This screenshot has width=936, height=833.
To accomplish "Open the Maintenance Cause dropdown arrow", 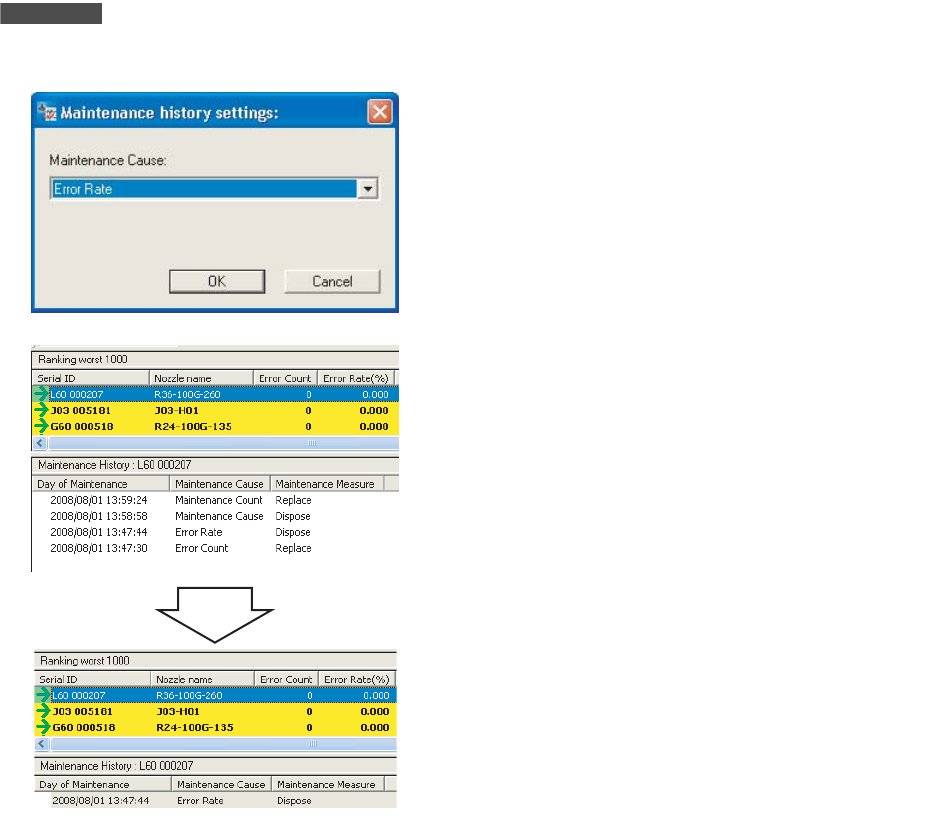I will (x=368, y=189).
